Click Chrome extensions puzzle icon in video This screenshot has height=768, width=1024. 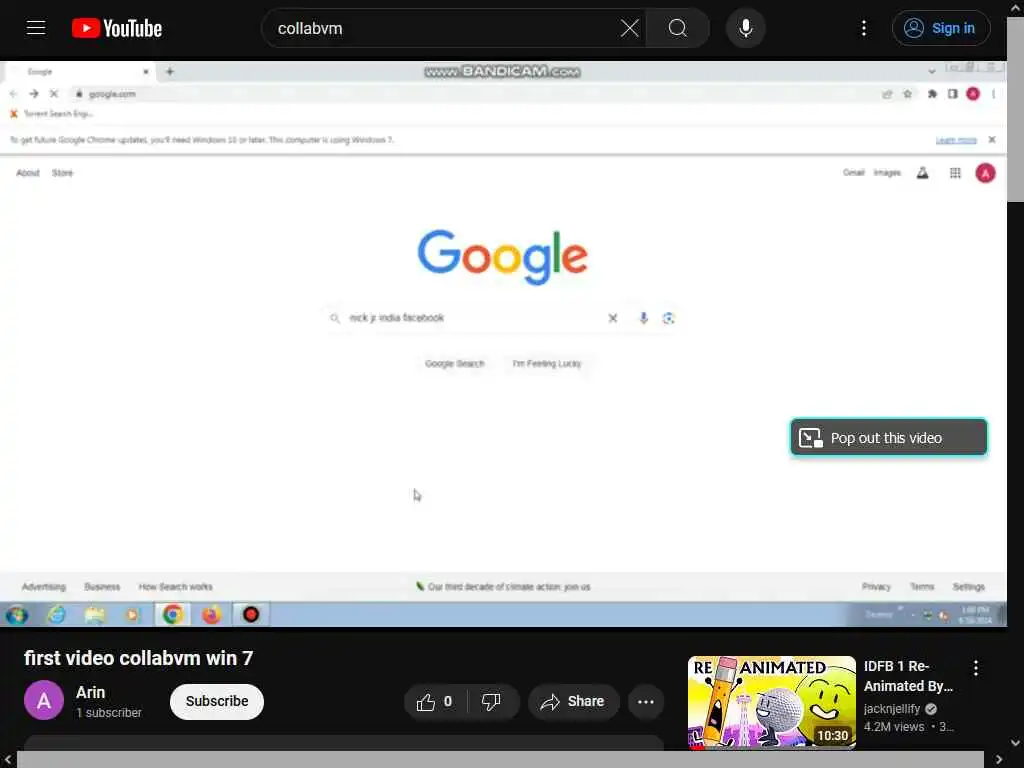point(932,94)
